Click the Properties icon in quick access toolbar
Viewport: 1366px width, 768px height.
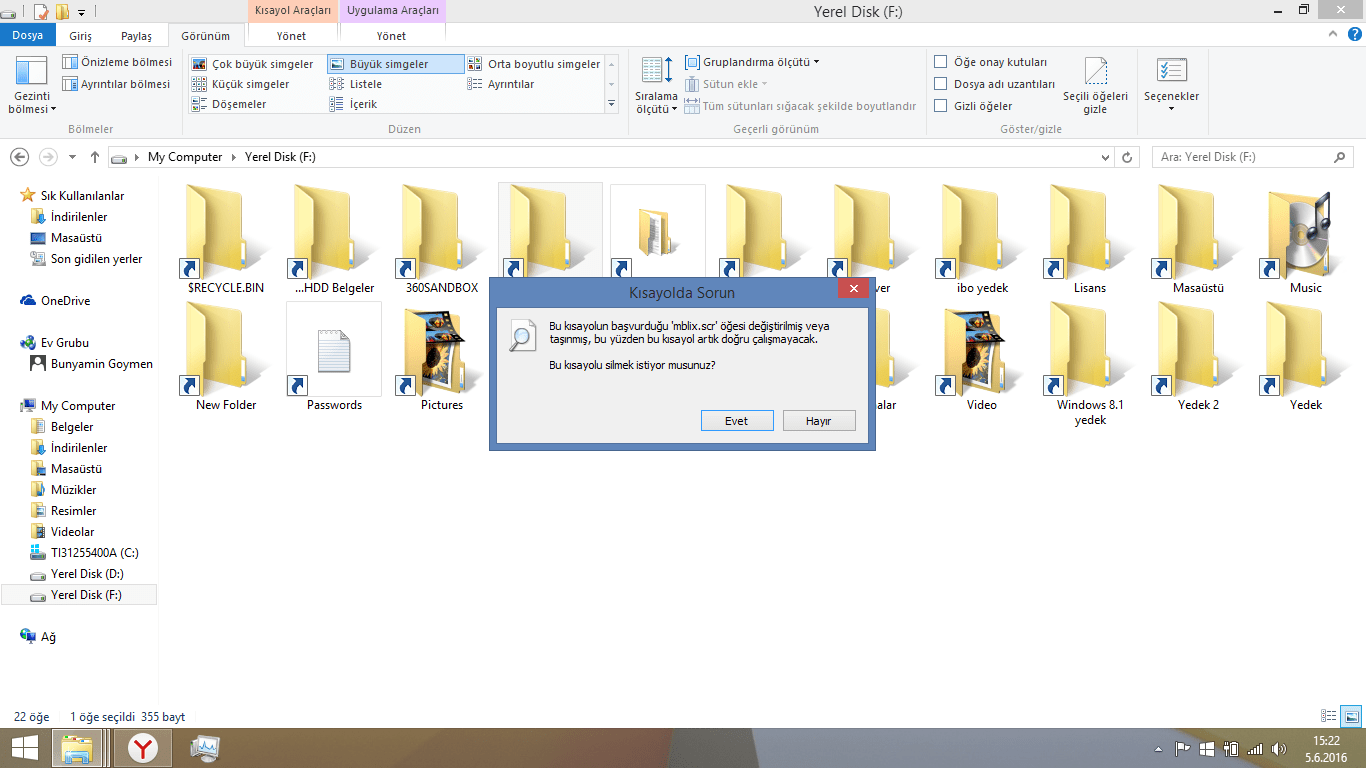coord(41,12)
